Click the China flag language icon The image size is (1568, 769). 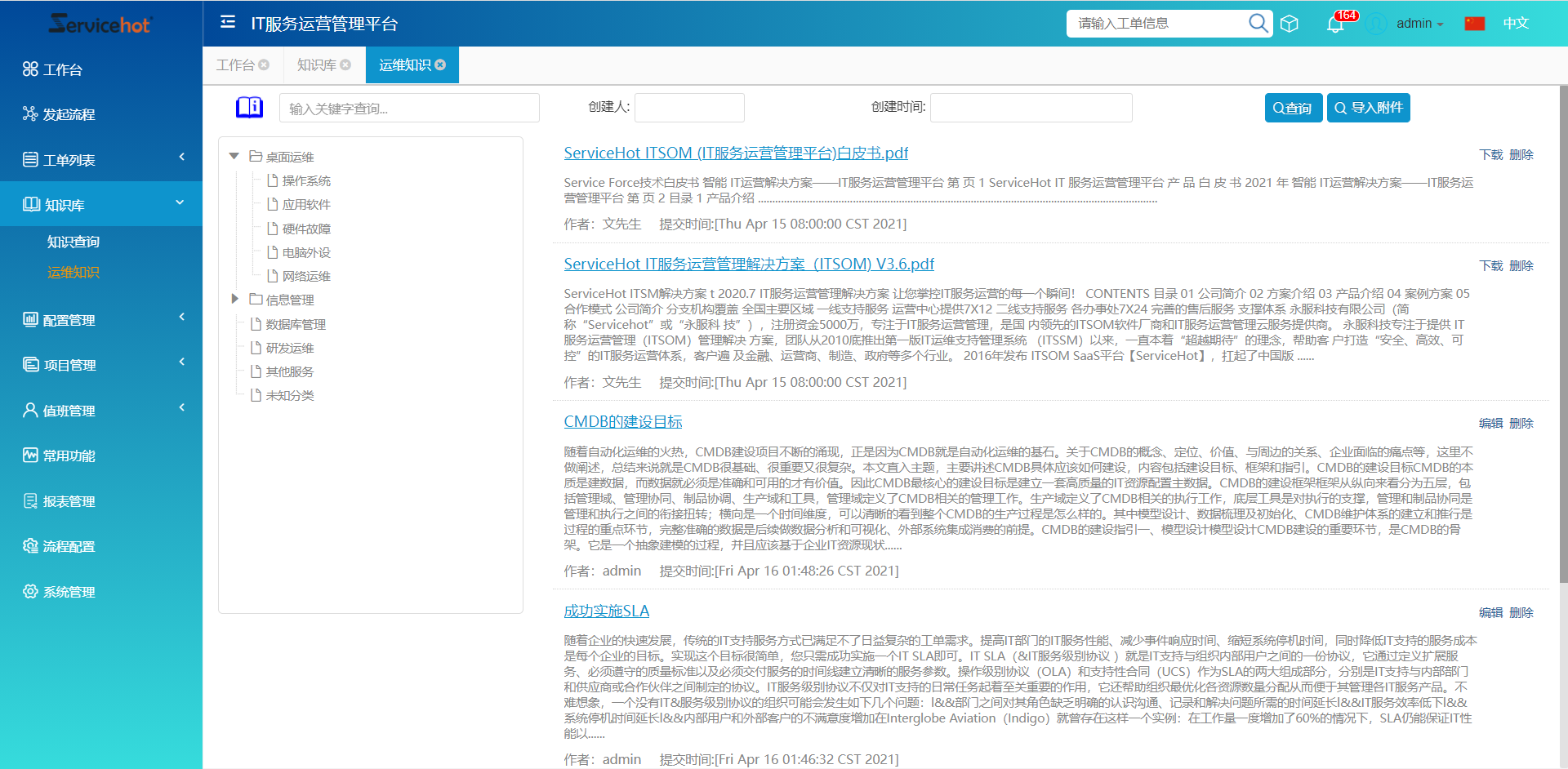(1474, 24)
